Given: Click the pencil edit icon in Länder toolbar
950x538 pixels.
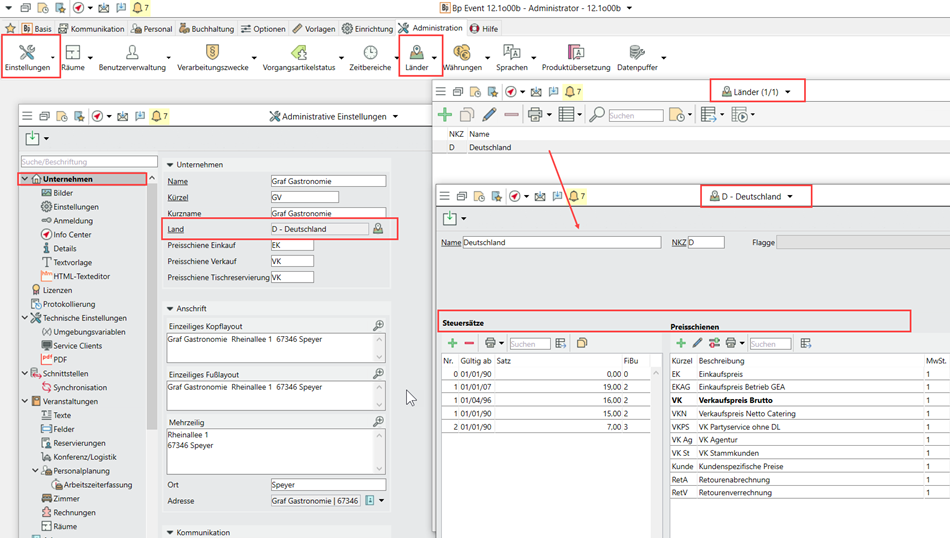Looking at the screenshot, I should tap(489, 115).
